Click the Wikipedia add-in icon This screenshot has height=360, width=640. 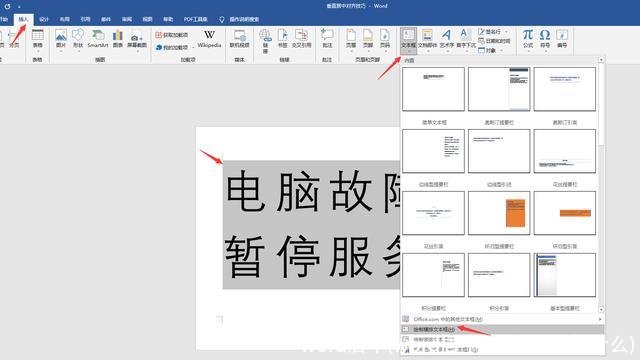point(209,39)
